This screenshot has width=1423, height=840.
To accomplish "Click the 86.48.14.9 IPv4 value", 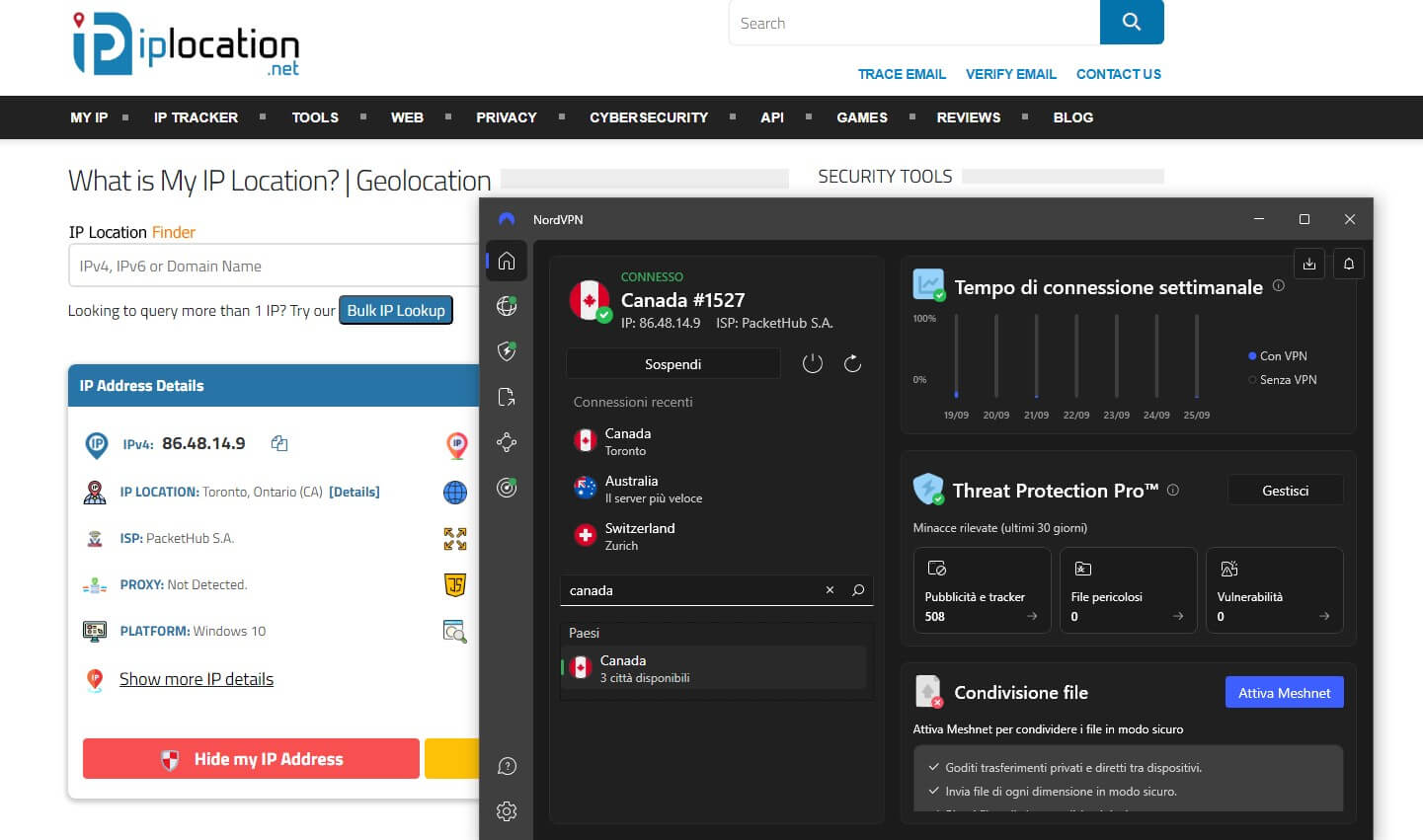I will (x=203, y=443).
